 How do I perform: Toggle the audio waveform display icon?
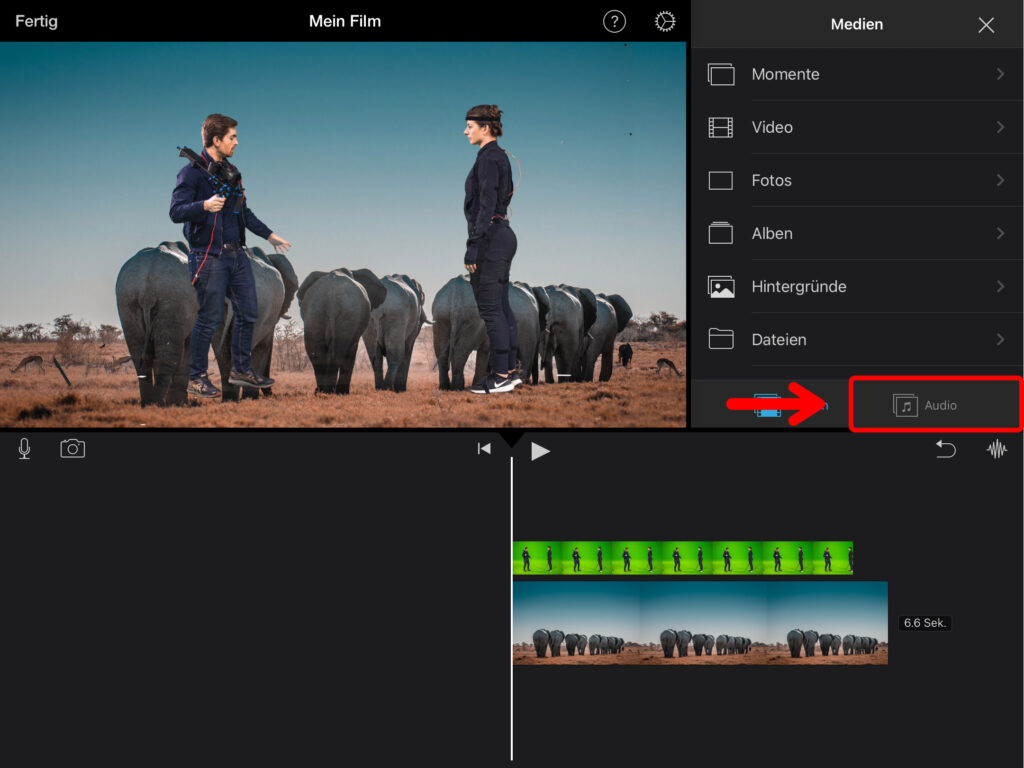[x=997, y=449]
